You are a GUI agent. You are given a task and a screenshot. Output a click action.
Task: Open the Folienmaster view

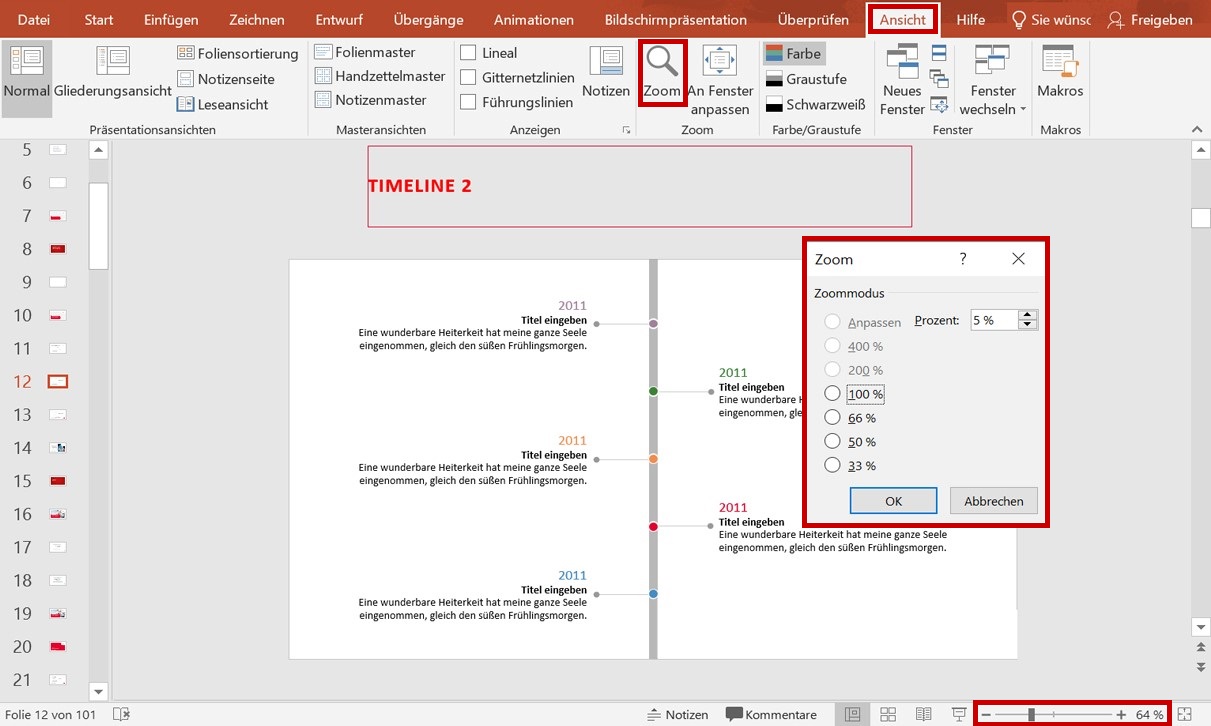(x=365, y=52)
